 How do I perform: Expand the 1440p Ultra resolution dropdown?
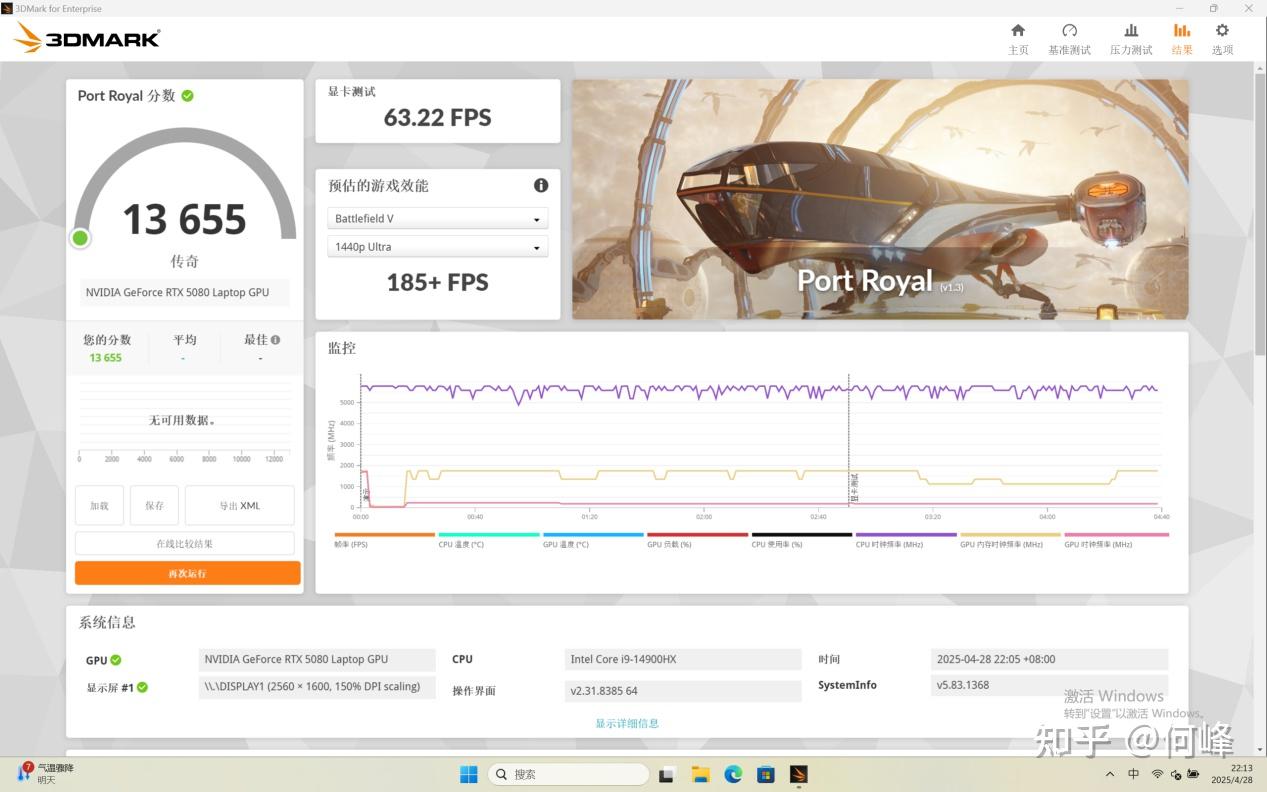pyautogui.click(x=437, y=247)
